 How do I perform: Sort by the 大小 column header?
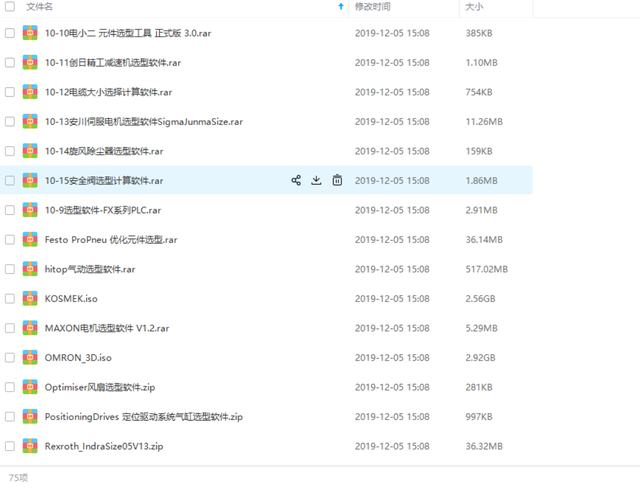click(474, 7)
